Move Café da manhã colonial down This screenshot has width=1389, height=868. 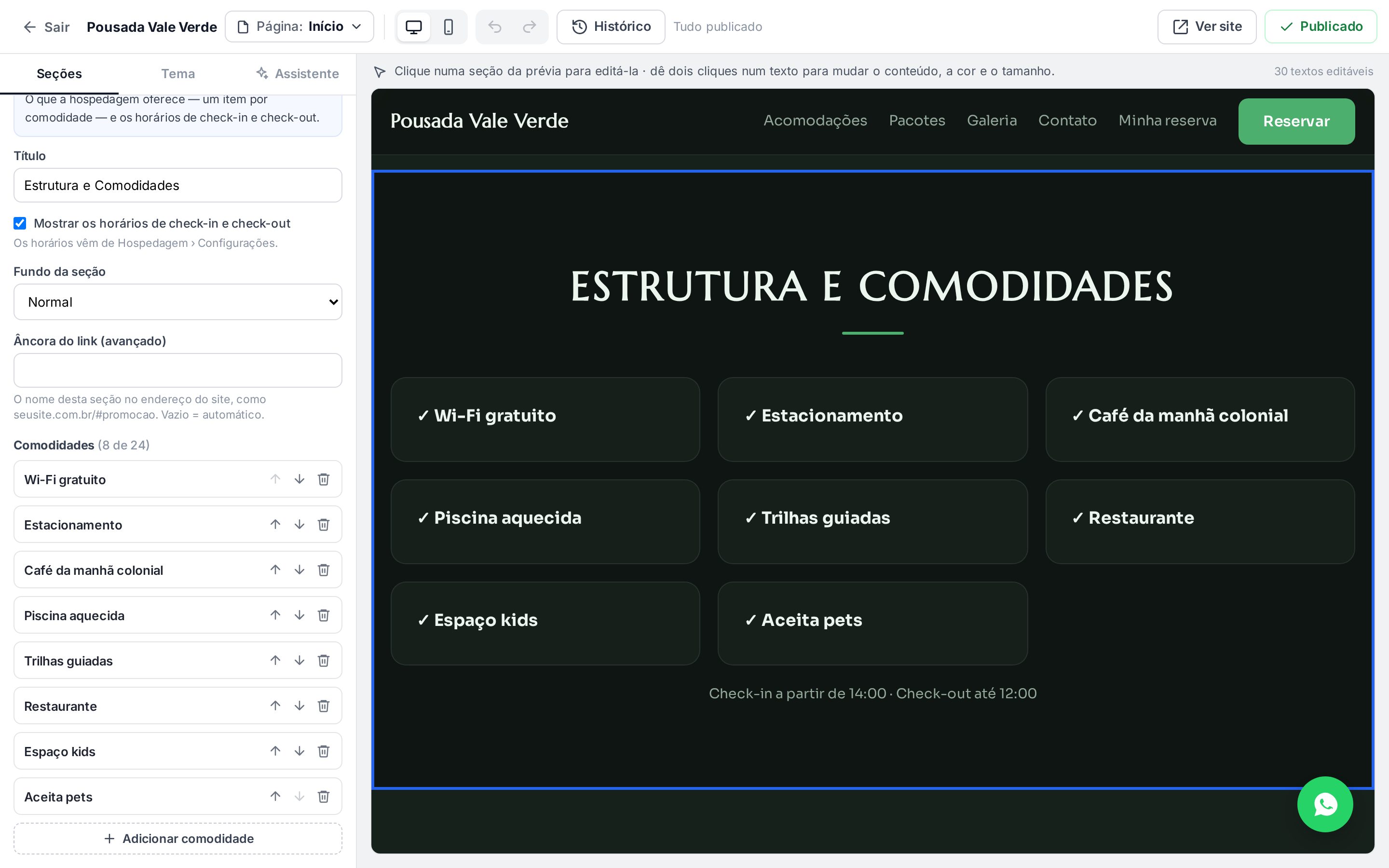tap(299, 570)
